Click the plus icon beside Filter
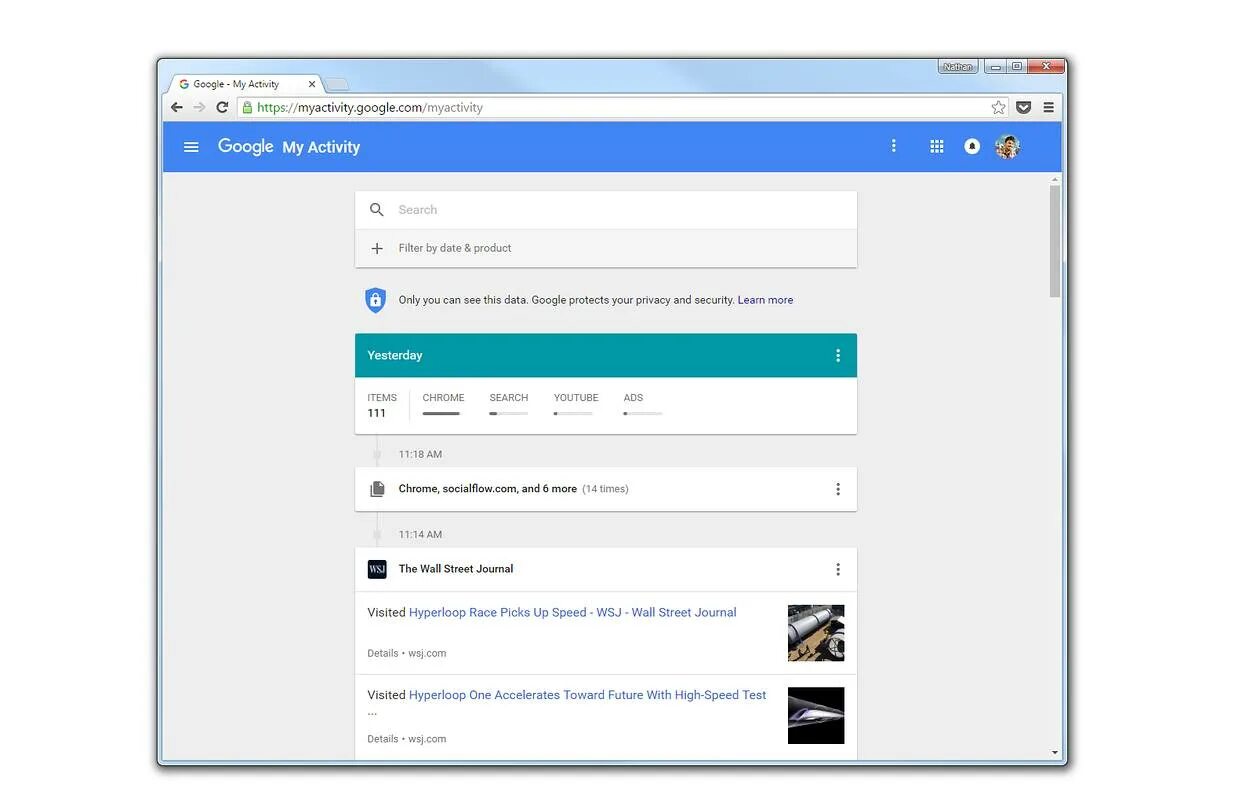This screenshot has width=1242, height=810. pos(377,248)
